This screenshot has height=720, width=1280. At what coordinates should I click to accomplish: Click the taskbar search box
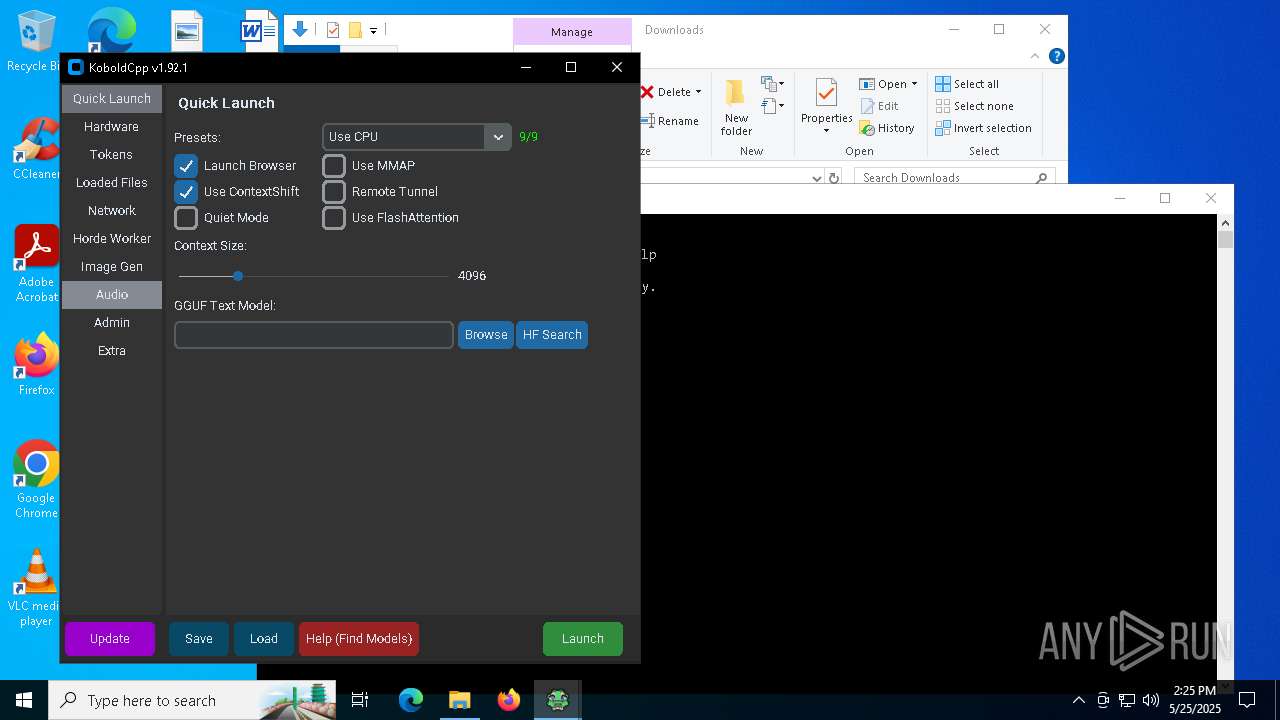pos(192,700)
